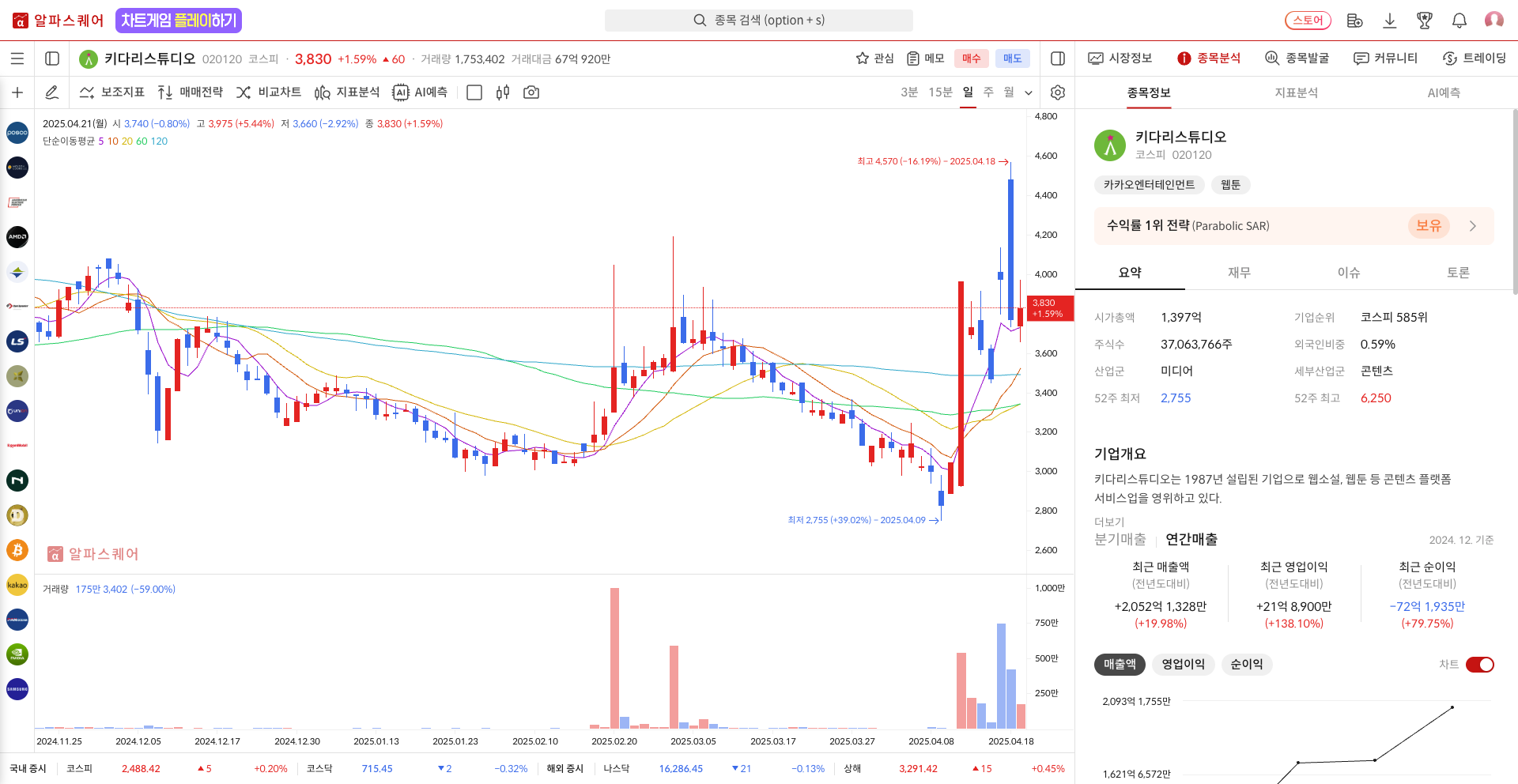Switch to 커뮤니티 tab

1385,58
